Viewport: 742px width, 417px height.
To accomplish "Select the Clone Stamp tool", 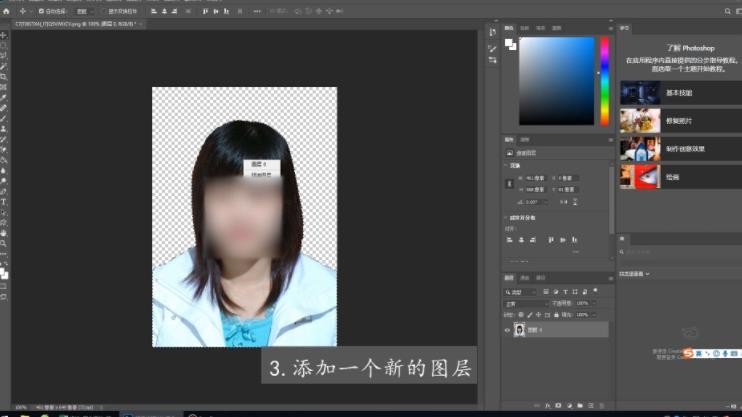I will [4, 129].
